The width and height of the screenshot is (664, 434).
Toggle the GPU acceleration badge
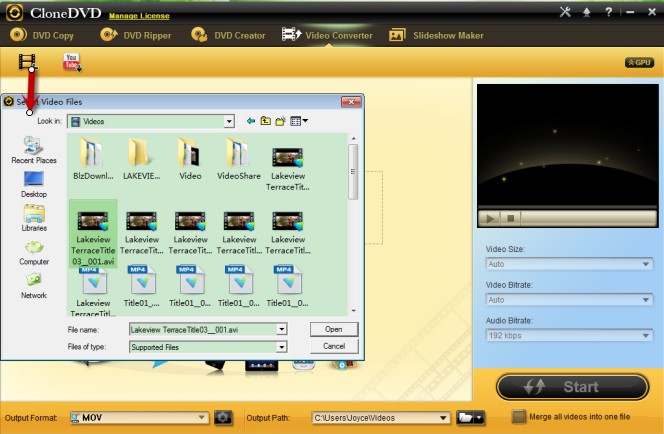click(639, 63)
